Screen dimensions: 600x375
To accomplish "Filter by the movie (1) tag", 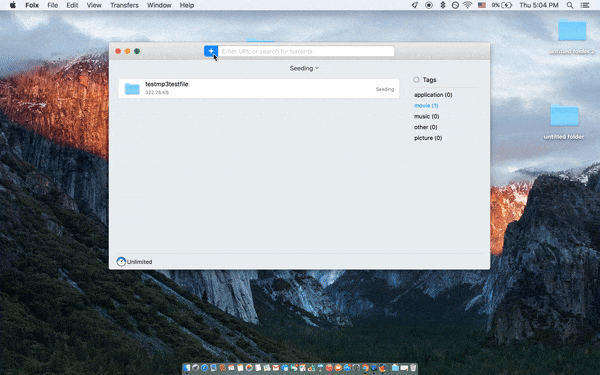I will (426, 105).
